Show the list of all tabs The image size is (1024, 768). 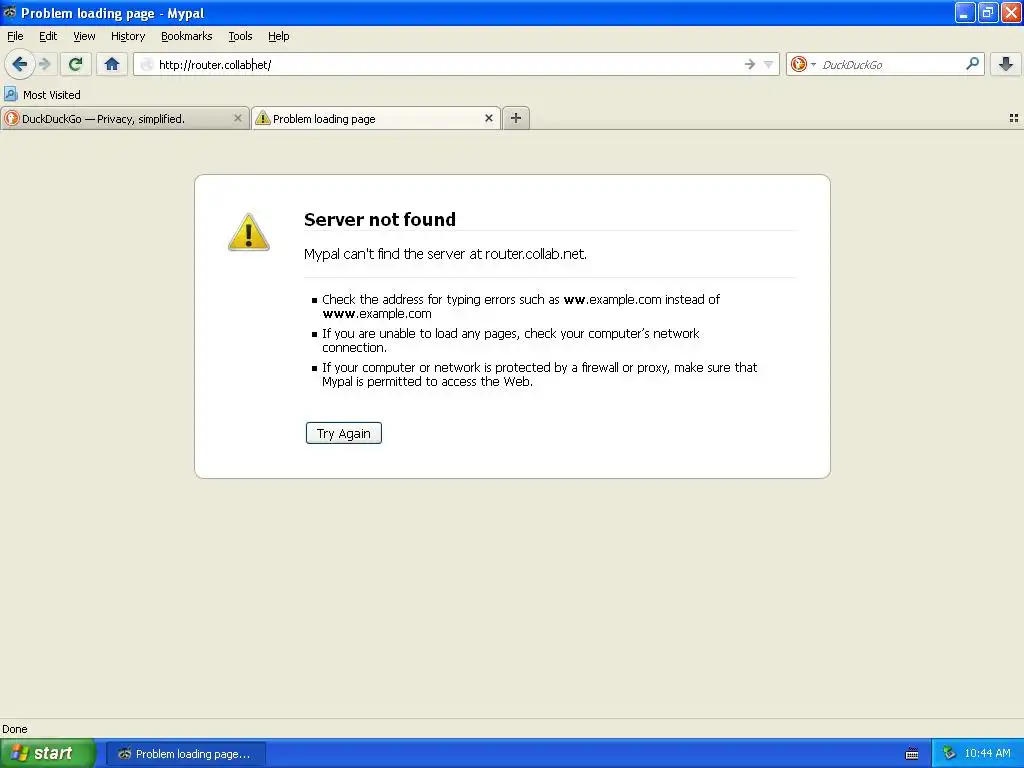1014,118
